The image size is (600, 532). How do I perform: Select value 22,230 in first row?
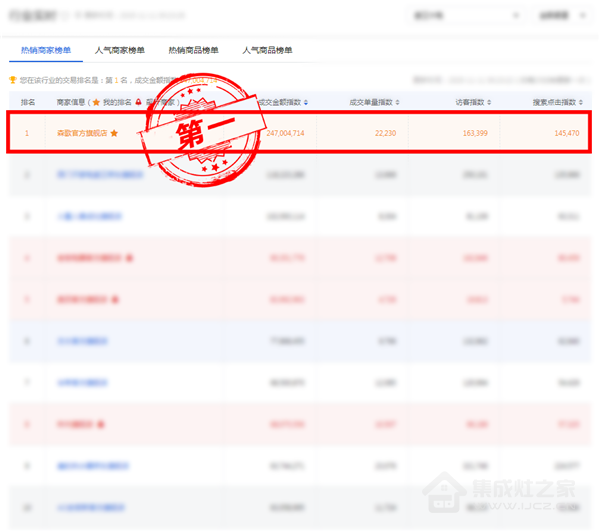385,133
